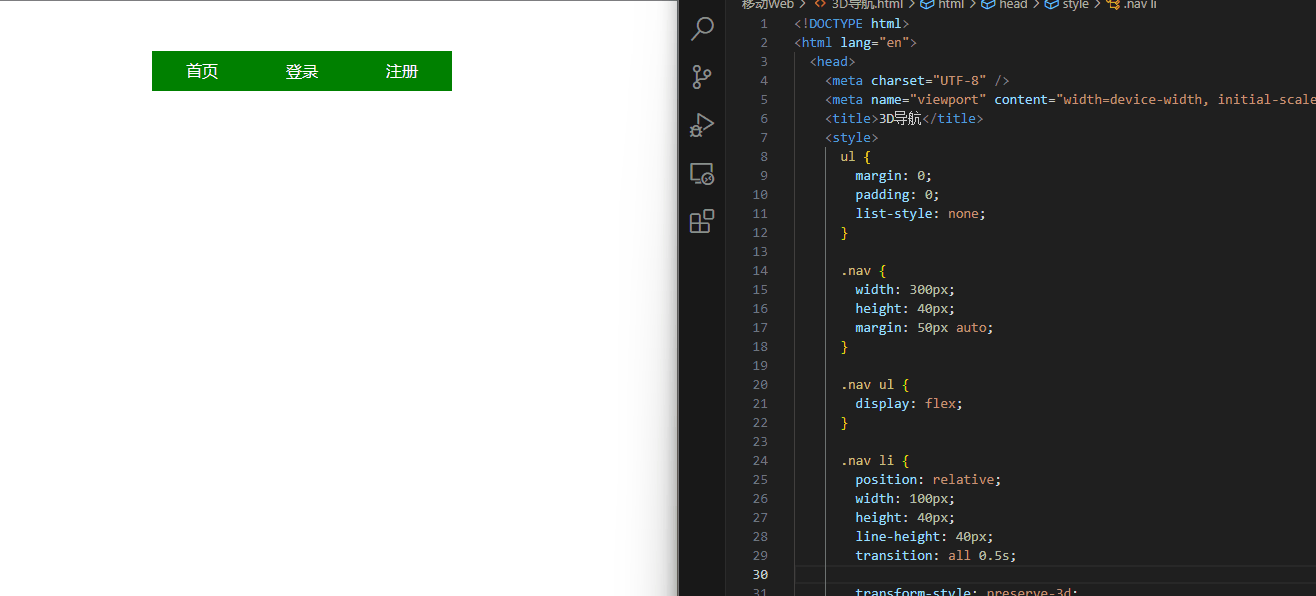Open the Run and Debug view
This screenshot has height=596, width=1316.
(702, 125)
